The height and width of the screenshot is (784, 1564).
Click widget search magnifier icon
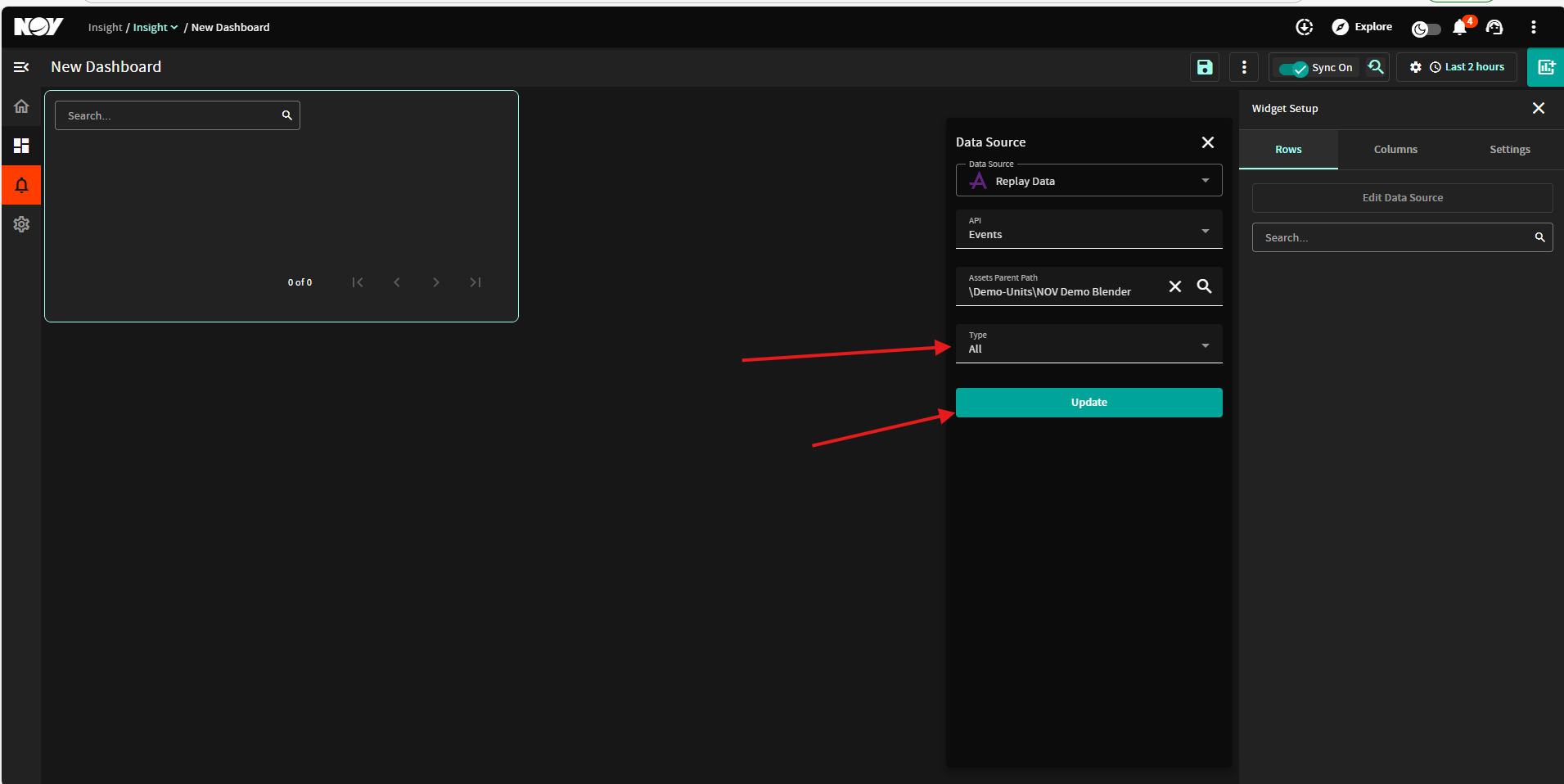point(287,115)
